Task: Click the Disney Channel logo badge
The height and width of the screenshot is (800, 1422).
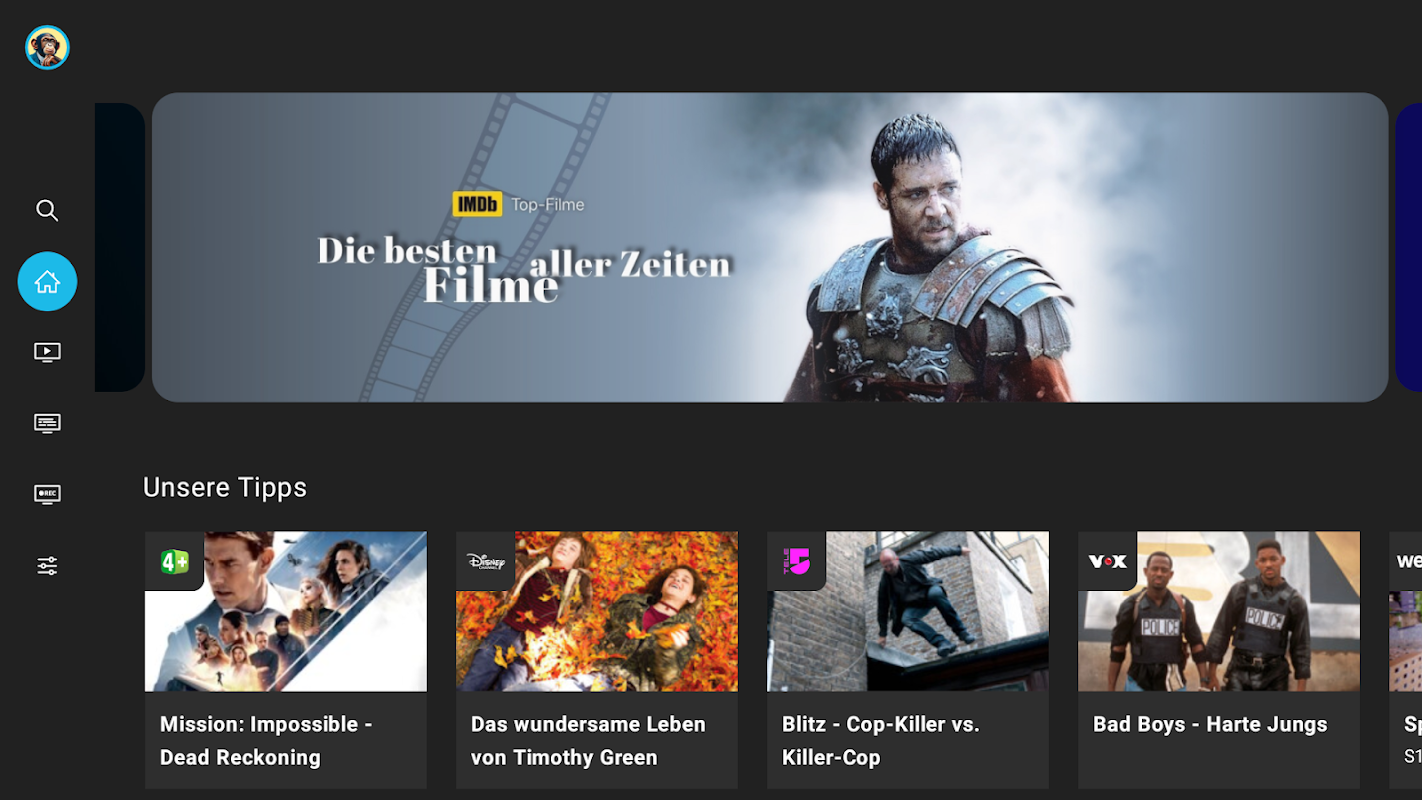Action: pos(486,561)
